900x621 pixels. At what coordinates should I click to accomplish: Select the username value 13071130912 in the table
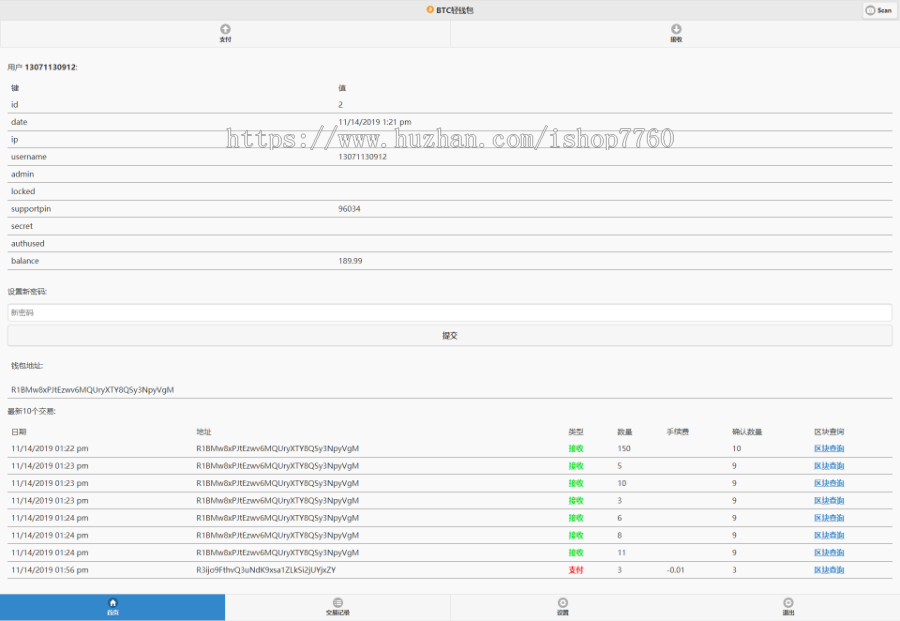[362, 157]
